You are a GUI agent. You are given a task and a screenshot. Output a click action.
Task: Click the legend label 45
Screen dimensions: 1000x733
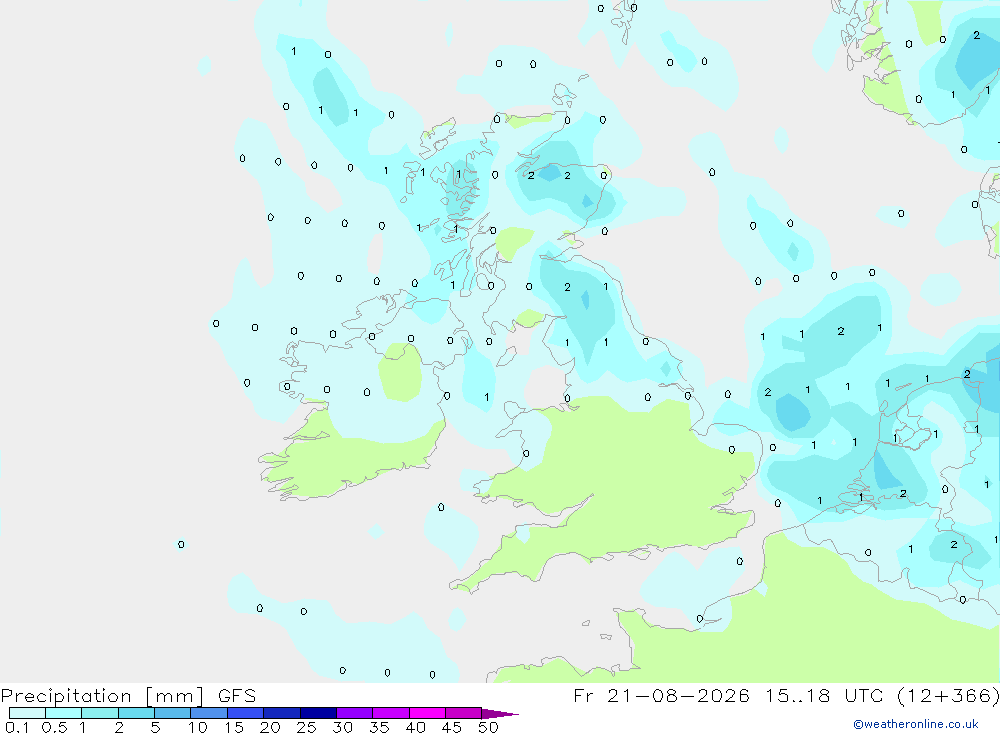click(452, 727)
